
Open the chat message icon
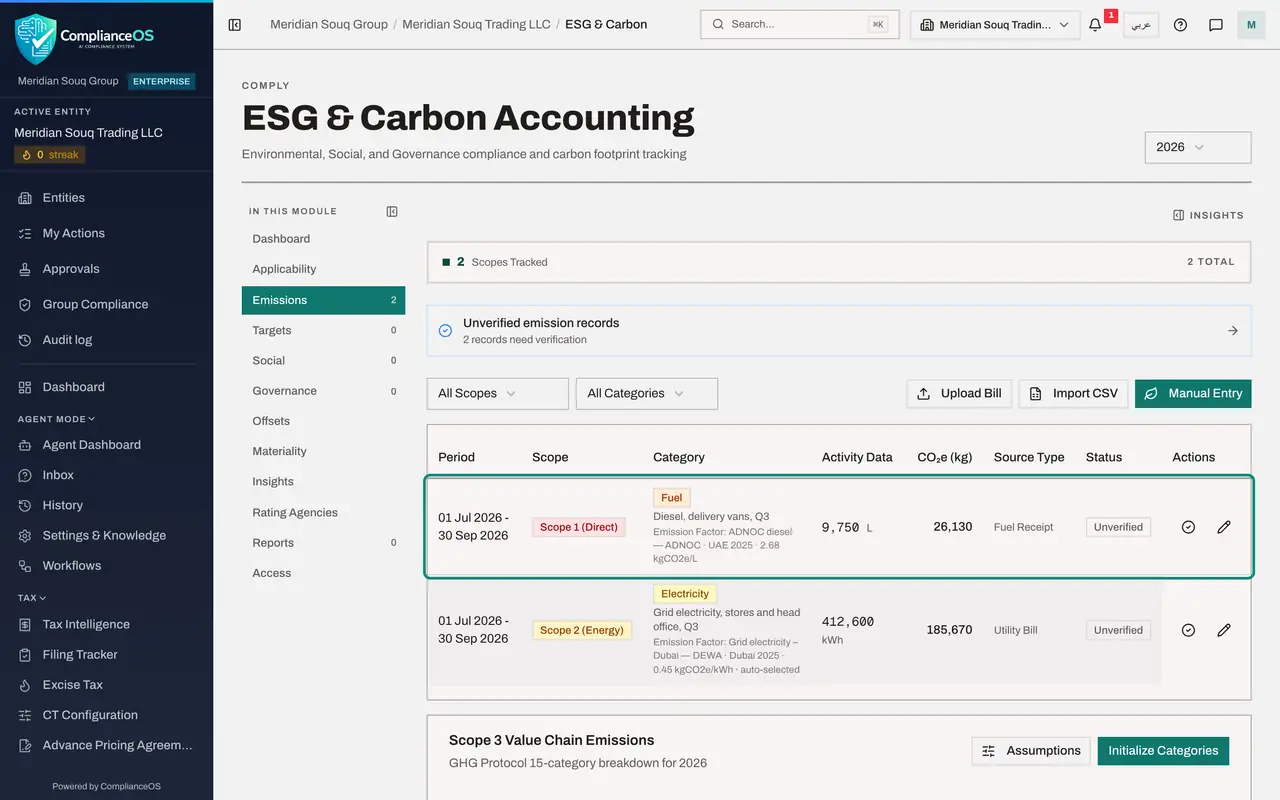click(1216, 25)
